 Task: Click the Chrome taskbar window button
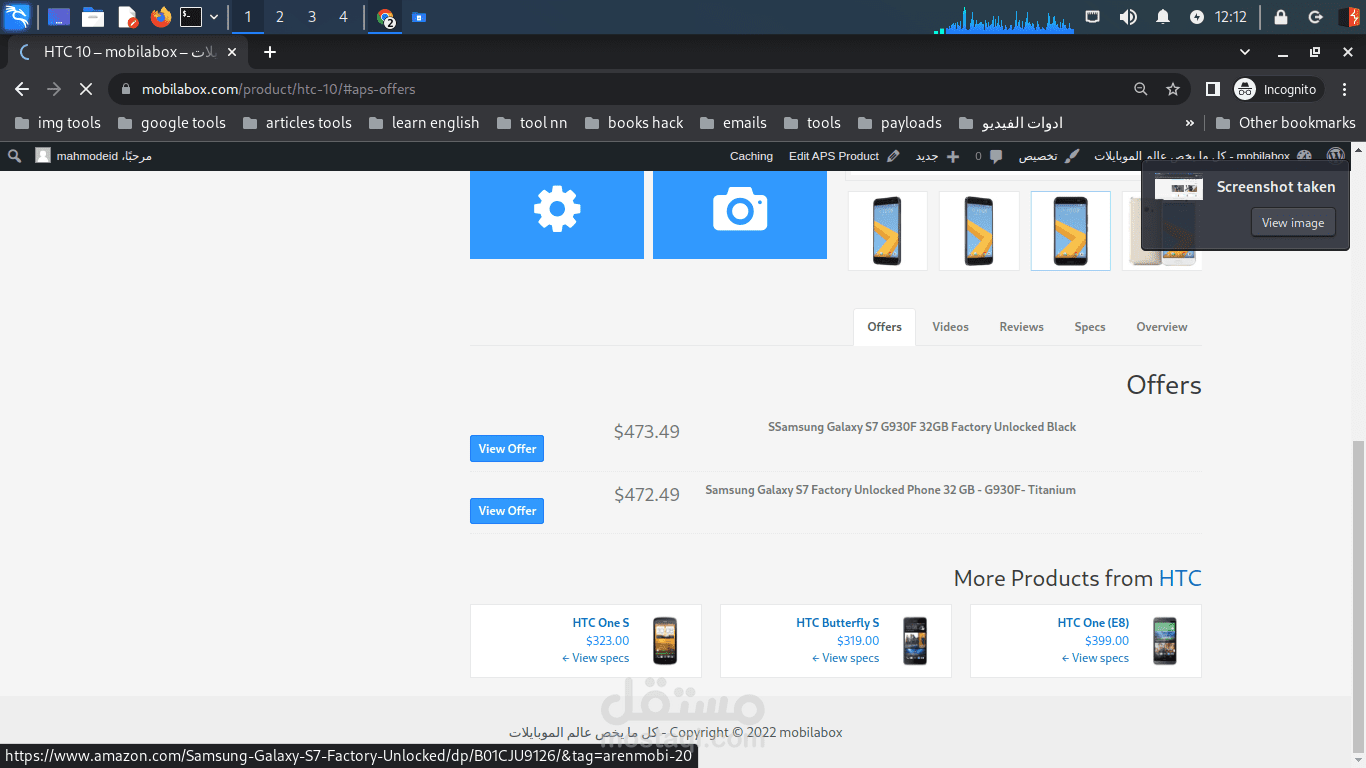point(385,17)
